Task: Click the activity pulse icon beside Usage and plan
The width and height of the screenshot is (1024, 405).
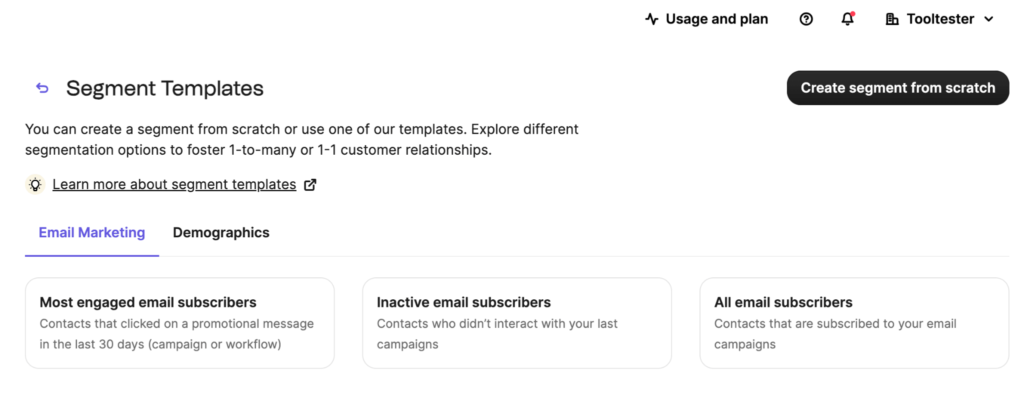Action: pyautogui.click(x=652, y=19)
